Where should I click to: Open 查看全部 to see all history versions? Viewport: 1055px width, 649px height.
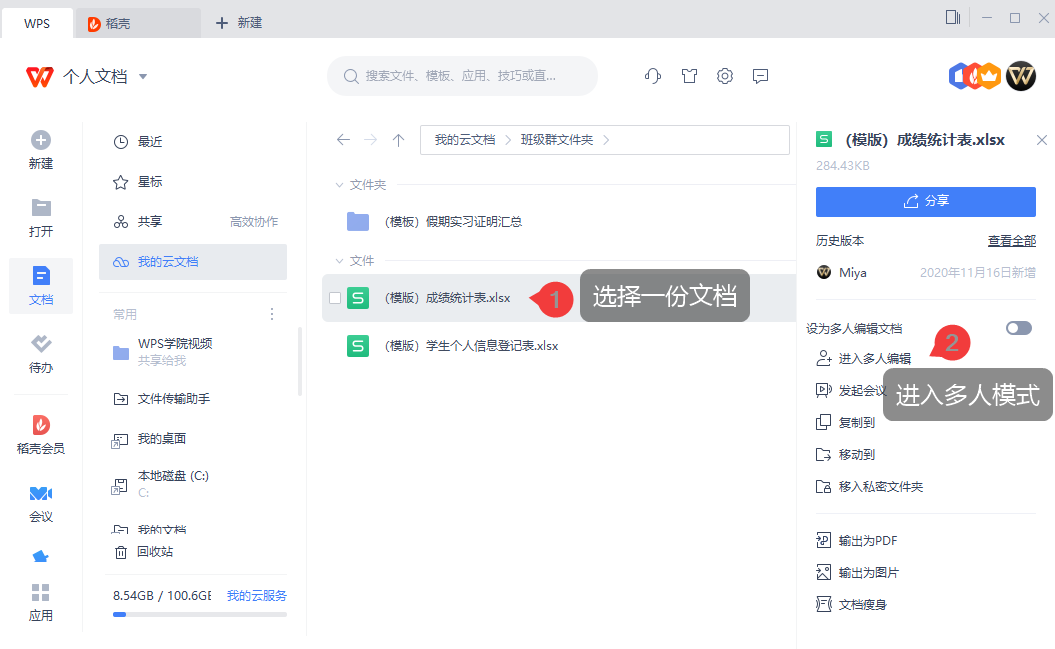point(1014,241)
